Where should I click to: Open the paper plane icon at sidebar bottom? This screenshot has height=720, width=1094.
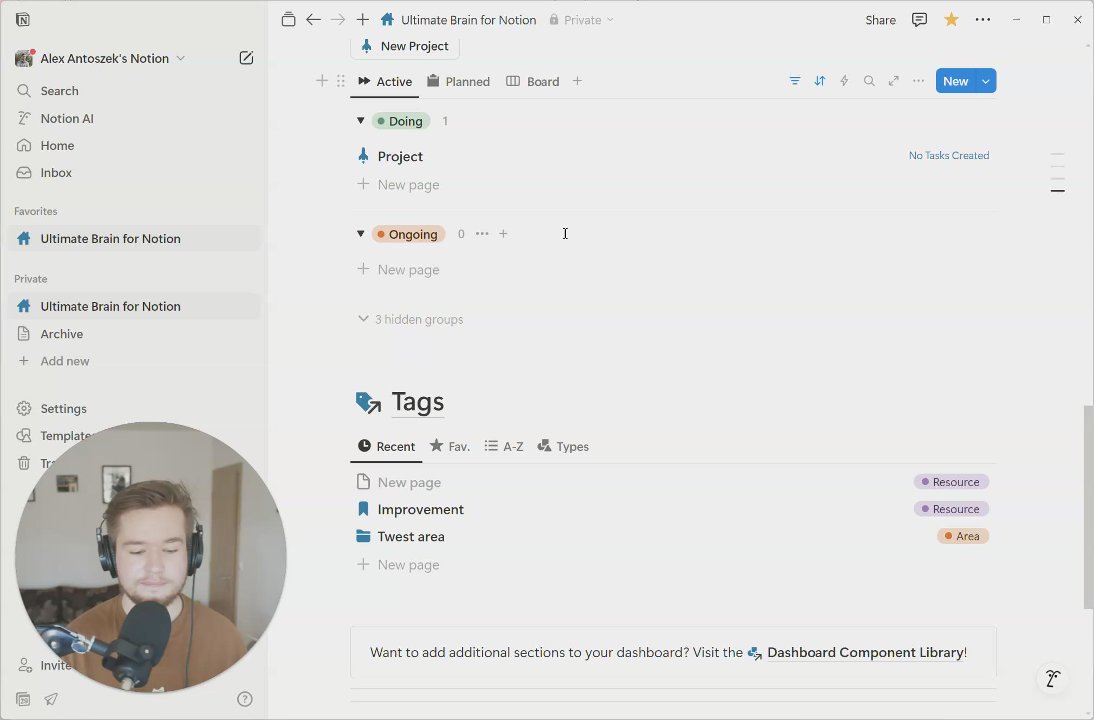tap(51, 699)
